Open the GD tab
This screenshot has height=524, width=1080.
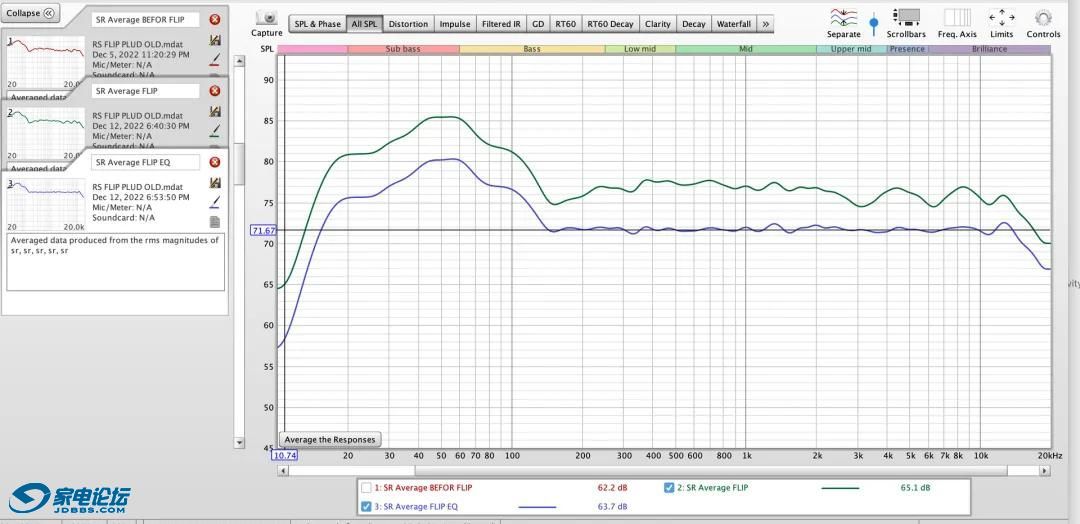pyautogui.click(x=538, y=24)
